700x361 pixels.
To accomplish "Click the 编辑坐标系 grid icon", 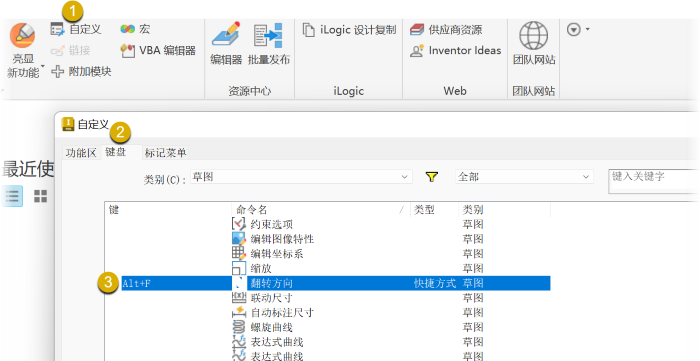I will click(239, 253).
